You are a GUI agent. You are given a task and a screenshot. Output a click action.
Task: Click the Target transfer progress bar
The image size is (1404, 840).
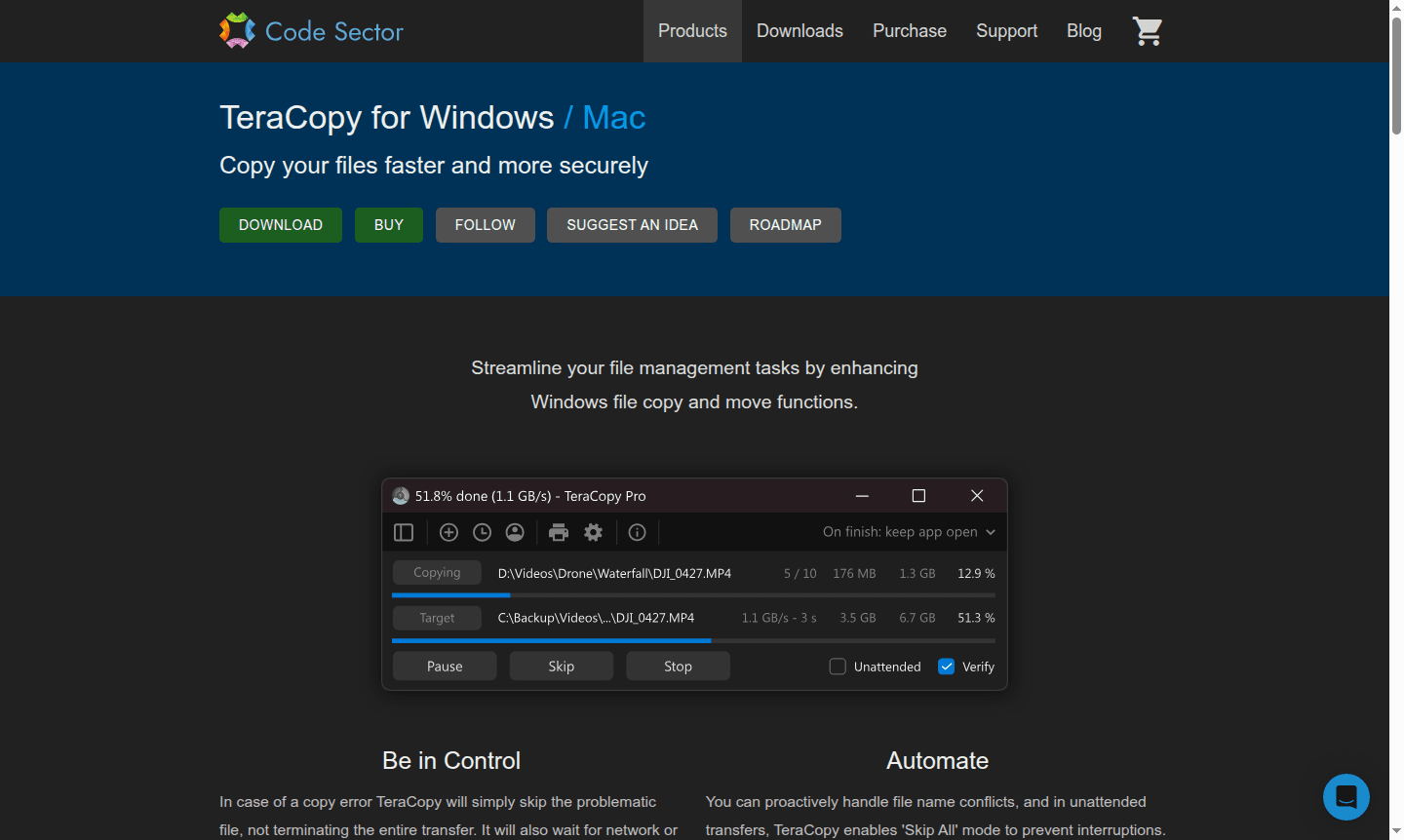pyautogui.click(x=693, y=640)
